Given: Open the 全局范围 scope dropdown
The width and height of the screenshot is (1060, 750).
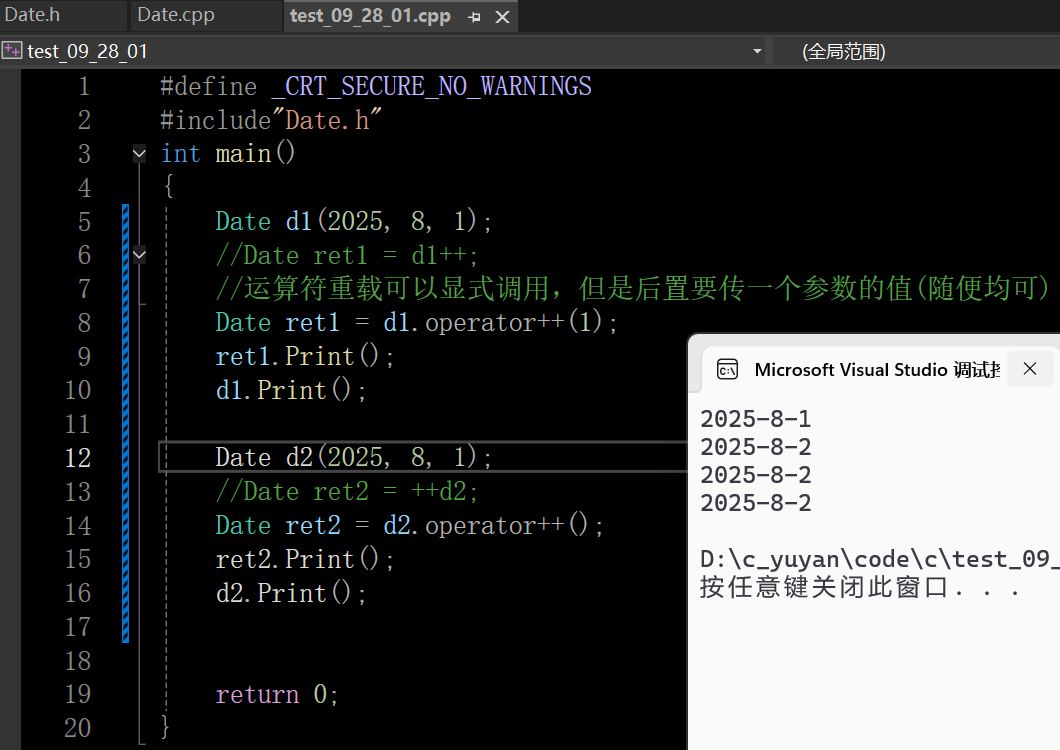Looking at the screenshot, I should pos(844,51).
